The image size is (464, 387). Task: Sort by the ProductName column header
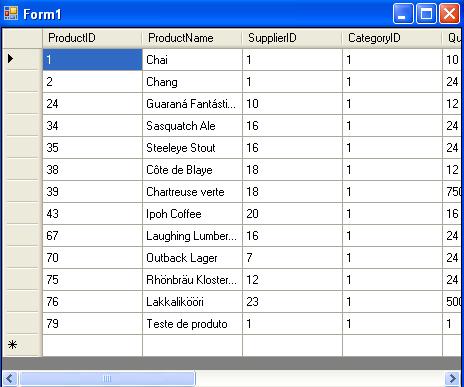(192, 38)
